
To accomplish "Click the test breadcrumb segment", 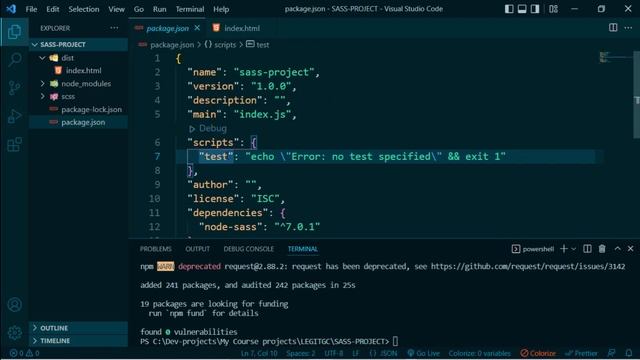I will pos(258,44).
